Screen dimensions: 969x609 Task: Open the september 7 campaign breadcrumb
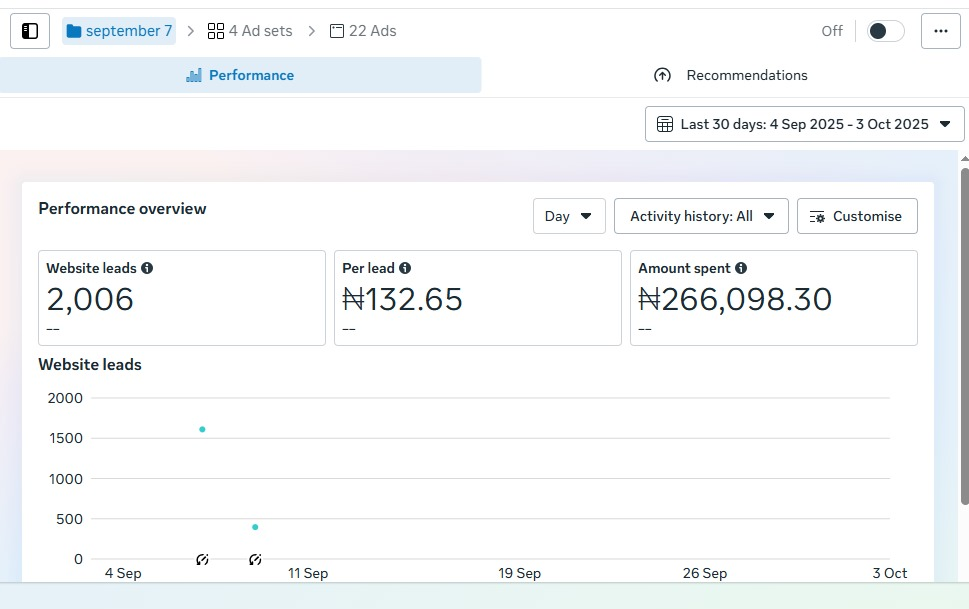pyautogui.click(x=119, y=31)
